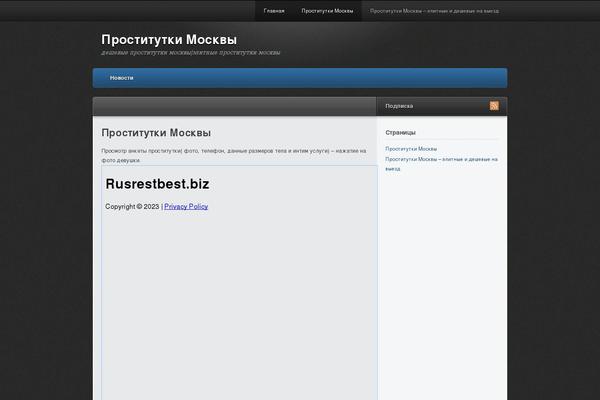Click the Подписка subscription label
This screenshot has width=600, height=400.
[399, 106]
